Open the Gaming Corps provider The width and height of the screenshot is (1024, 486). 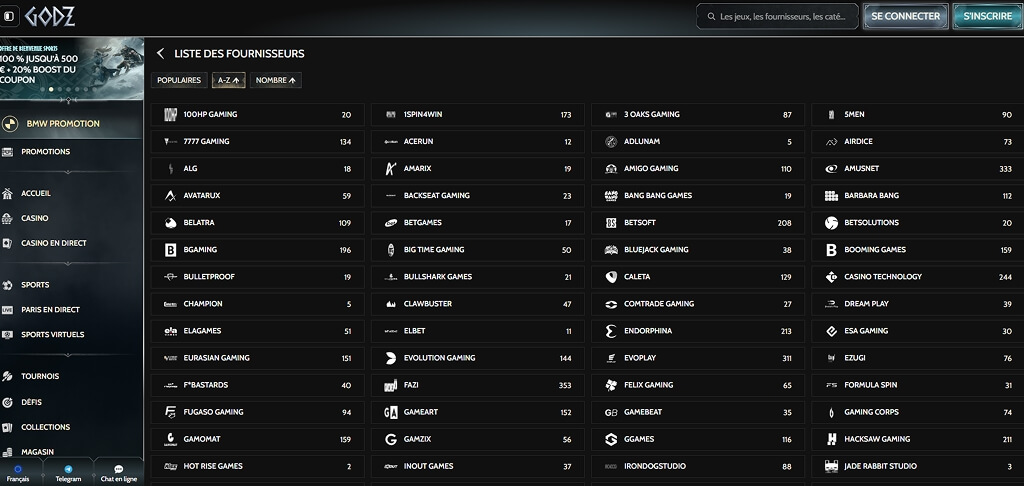918,412
